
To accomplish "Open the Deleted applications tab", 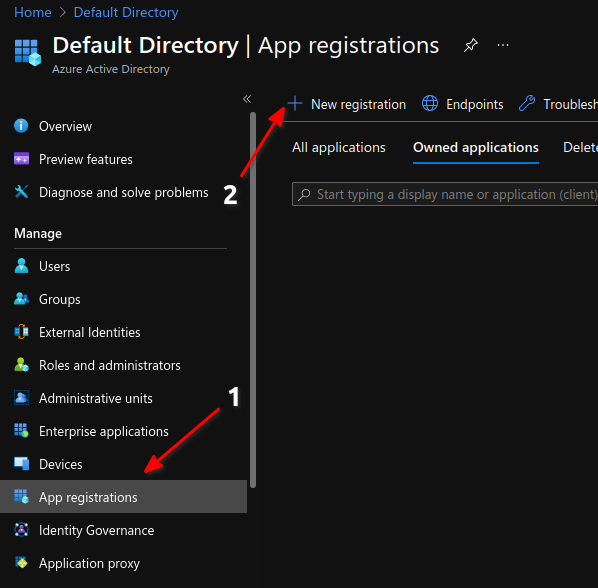I will pyautogui.click(x=580, y=148).
